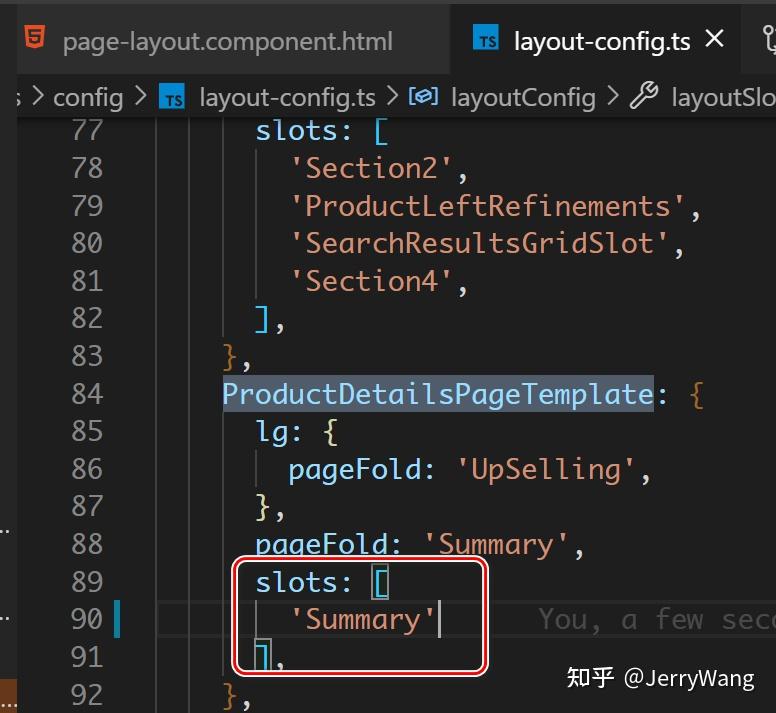Image resolution: width=776 pixels, height=713 pixels.
Task: Close the layout-config.ts tab
Action: (x=715, y=39)
